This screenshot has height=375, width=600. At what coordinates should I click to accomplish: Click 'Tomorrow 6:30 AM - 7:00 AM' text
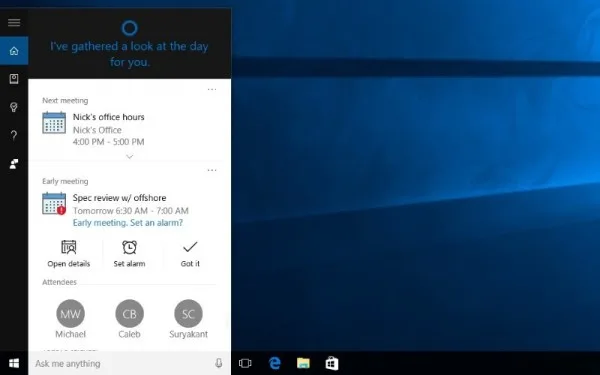(131, 211)
